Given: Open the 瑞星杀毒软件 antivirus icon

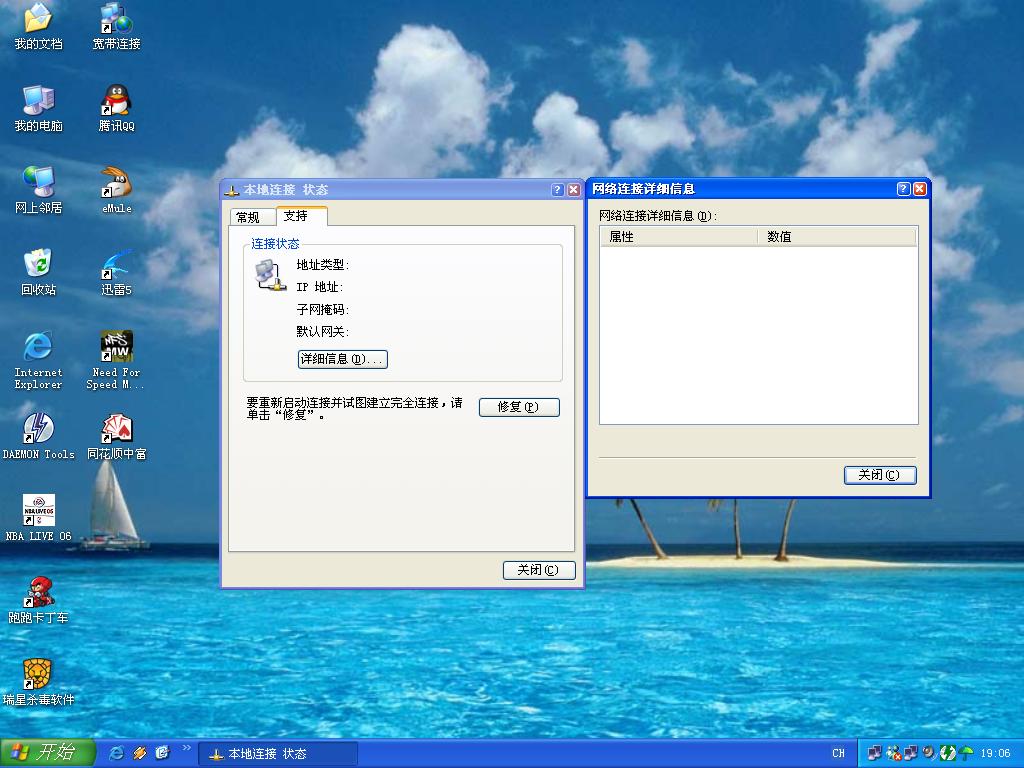Looking at the screenshot, I should (x=38, y=675).
